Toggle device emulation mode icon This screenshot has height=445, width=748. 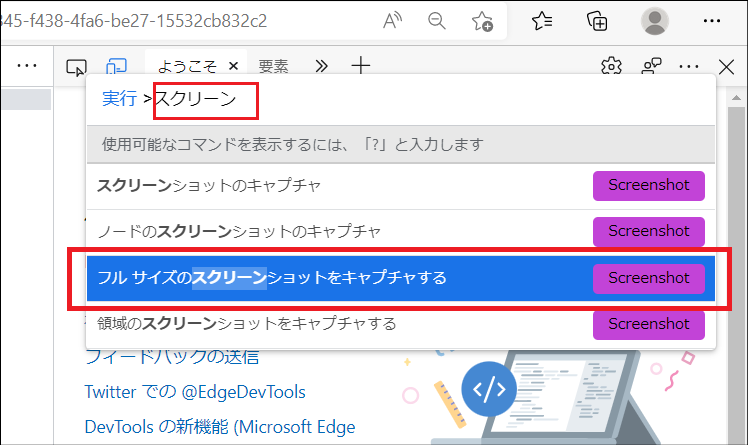116,66
